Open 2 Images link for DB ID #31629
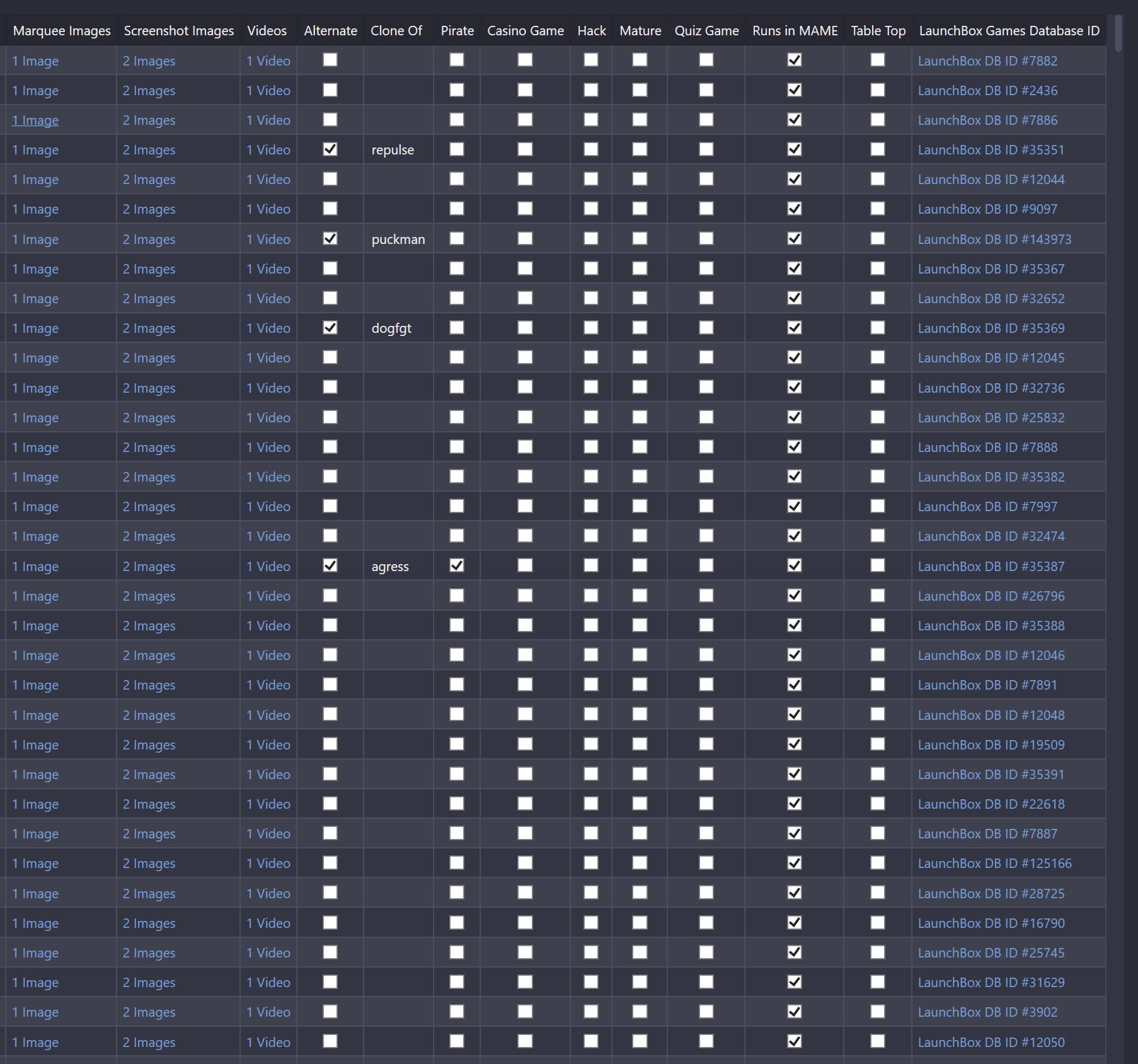 149,983
